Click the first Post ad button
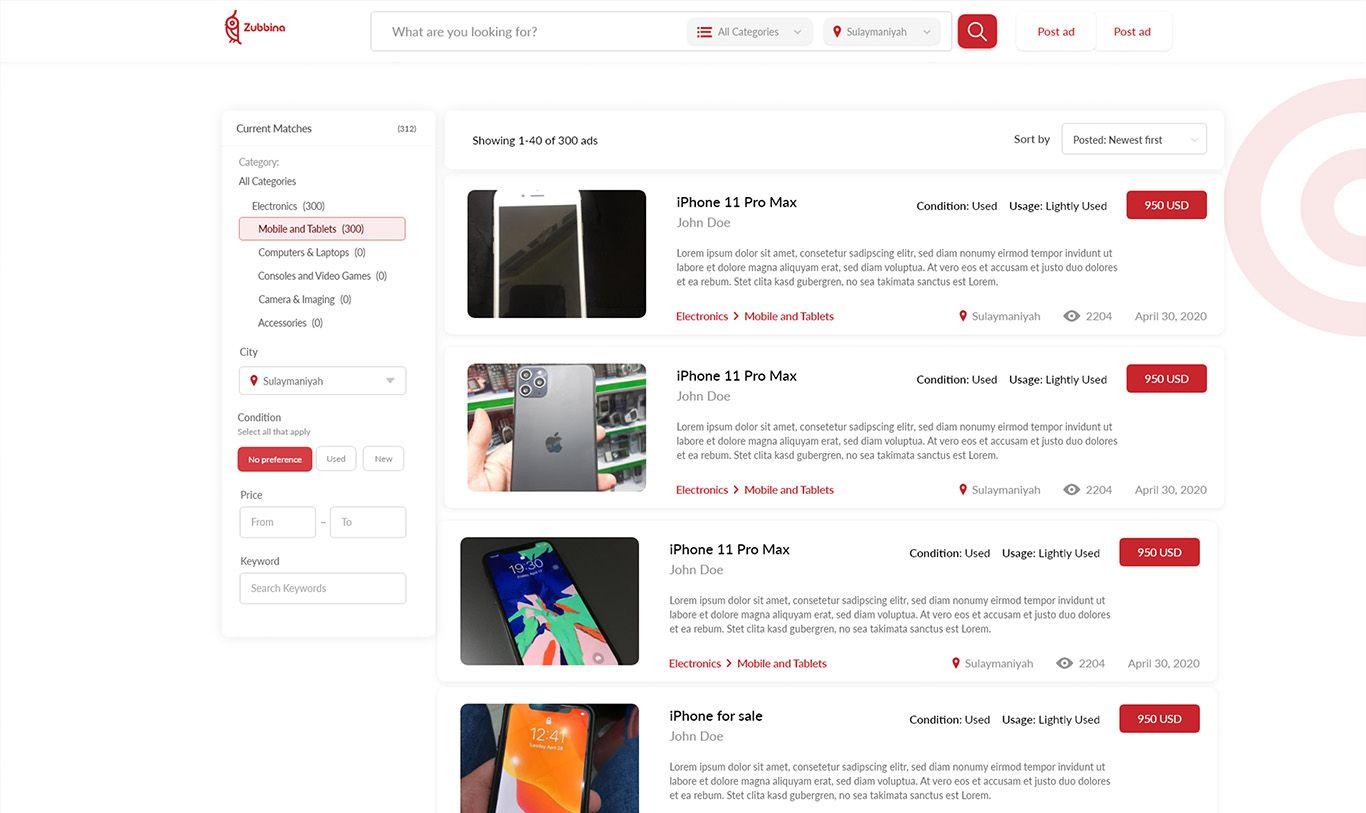The image size is (1366, 813). [1055, 32]
